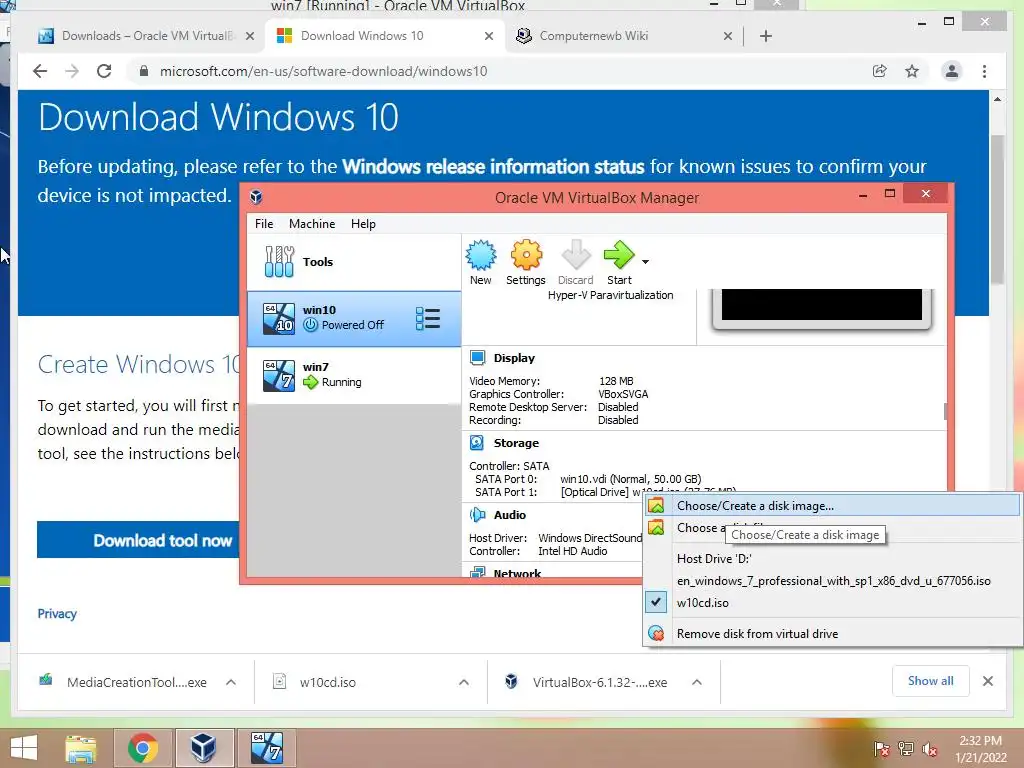Go back in the browser
This screenshot has width=1024, height=768.
tap(40, 71)
